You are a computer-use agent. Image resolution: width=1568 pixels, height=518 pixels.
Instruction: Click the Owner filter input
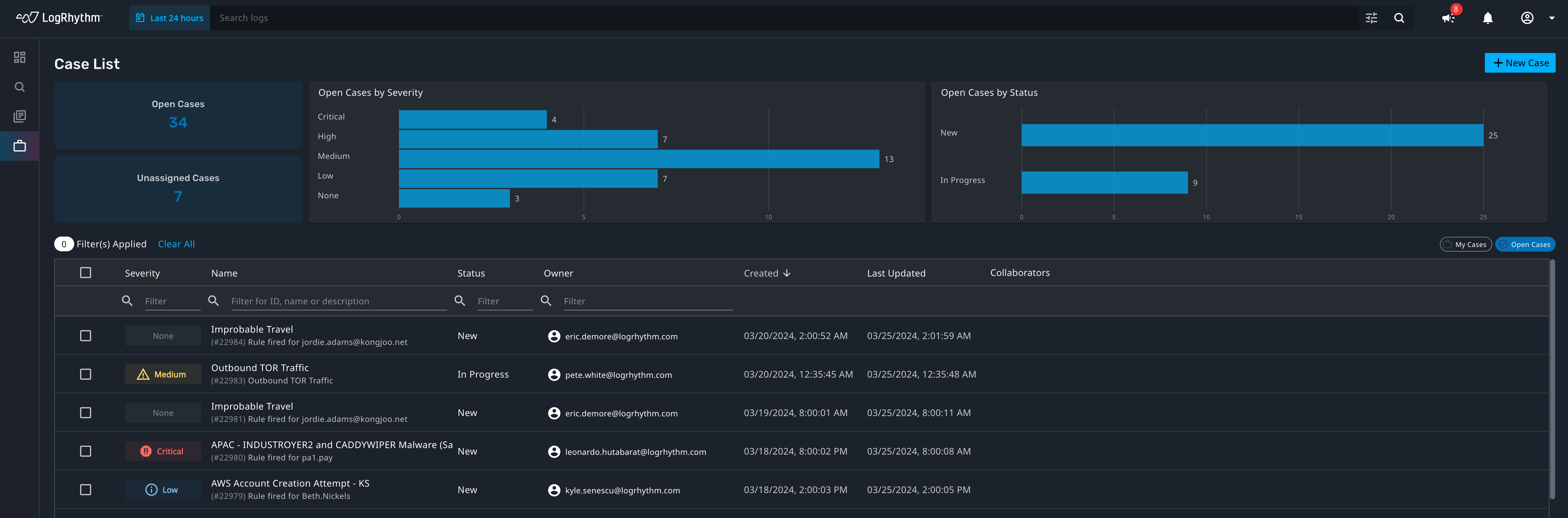click(x=648, y=301)
